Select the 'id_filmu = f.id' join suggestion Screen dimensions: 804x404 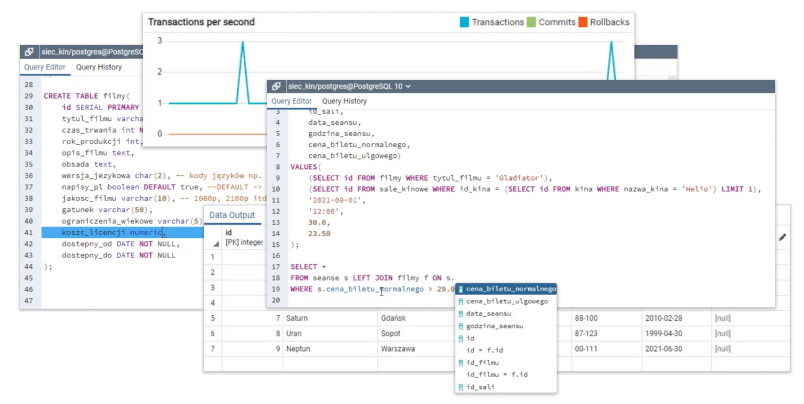(496, 374)
